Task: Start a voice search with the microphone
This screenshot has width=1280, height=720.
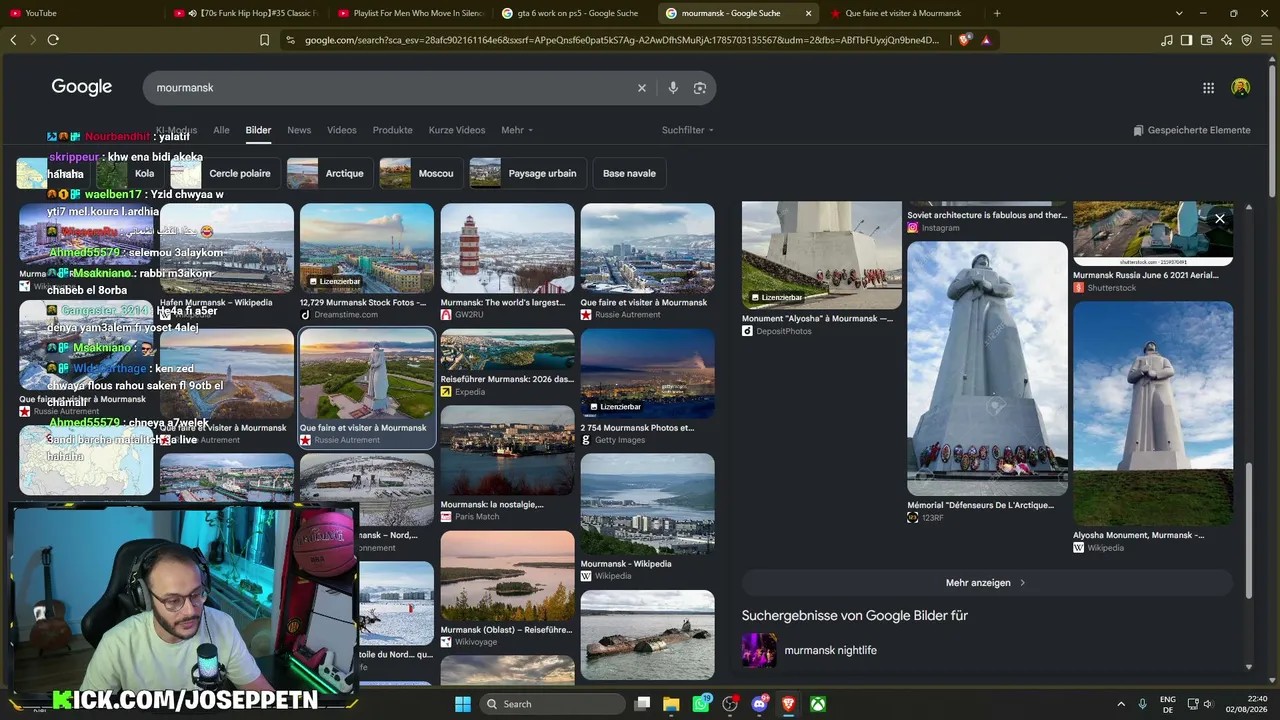Action: 673,88
